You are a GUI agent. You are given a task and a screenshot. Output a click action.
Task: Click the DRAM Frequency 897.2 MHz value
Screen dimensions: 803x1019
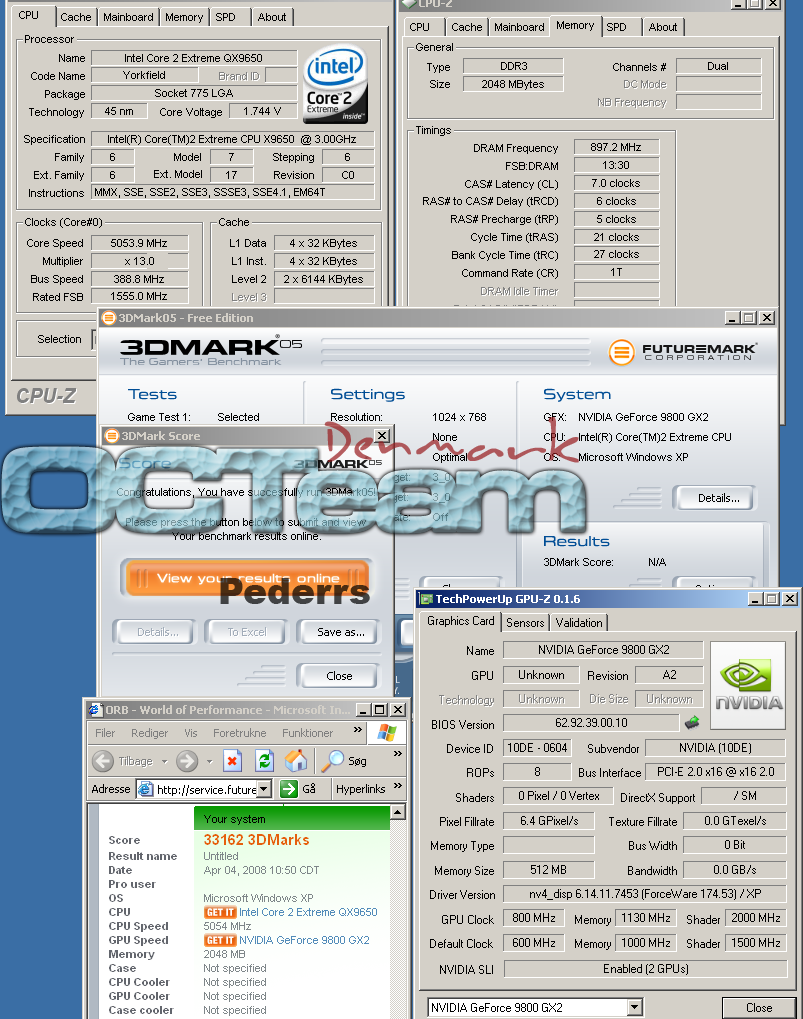pyautogui.click(x=616, y=148)
